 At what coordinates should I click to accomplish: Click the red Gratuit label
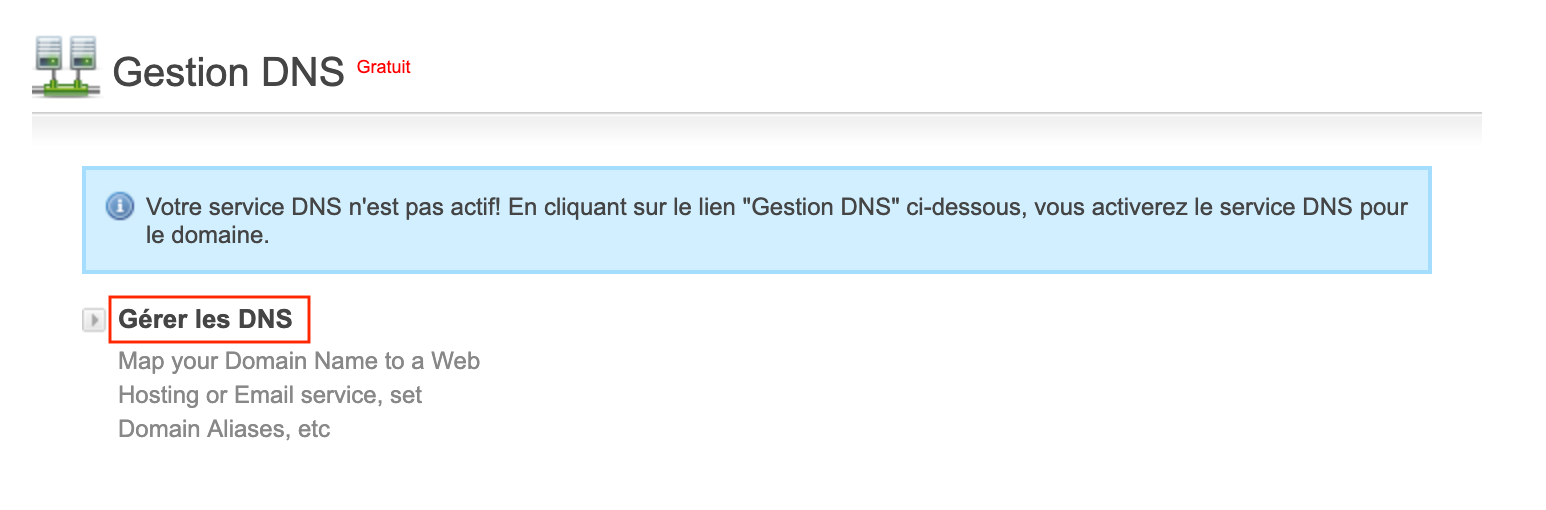383,67
